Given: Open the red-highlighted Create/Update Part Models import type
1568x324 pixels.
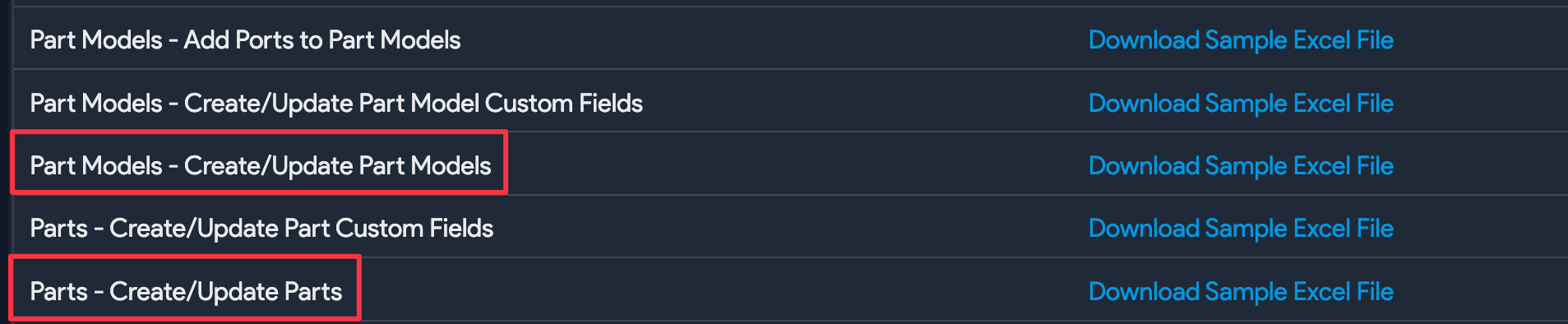Looking at the screenshot, I should 260,165.
